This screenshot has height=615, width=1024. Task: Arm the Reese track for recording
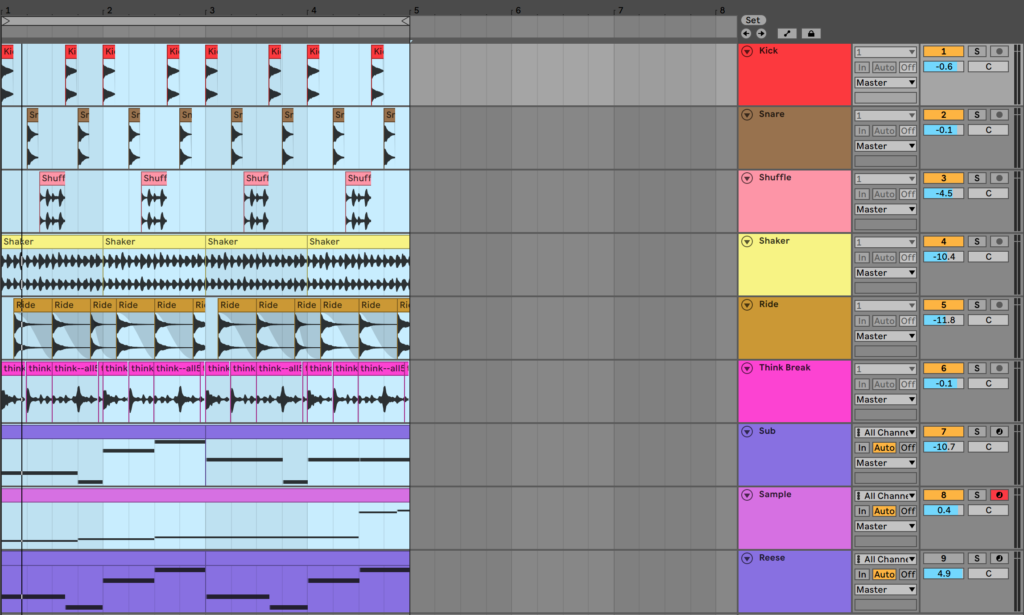click(x=999, y=558)
